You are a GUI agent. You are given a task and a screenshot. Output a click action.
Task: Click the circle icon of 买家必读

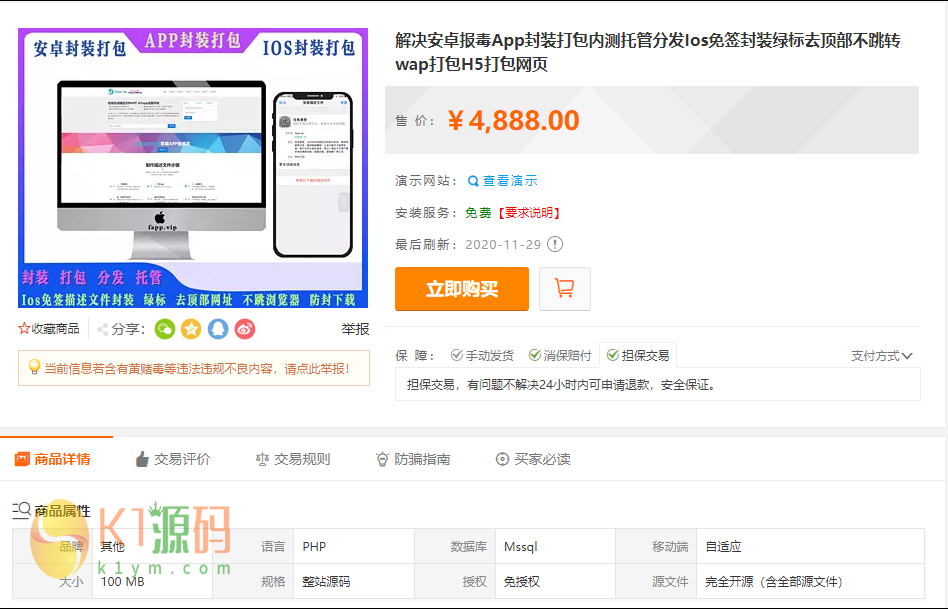pyautogui.click(x=502, y=460)
